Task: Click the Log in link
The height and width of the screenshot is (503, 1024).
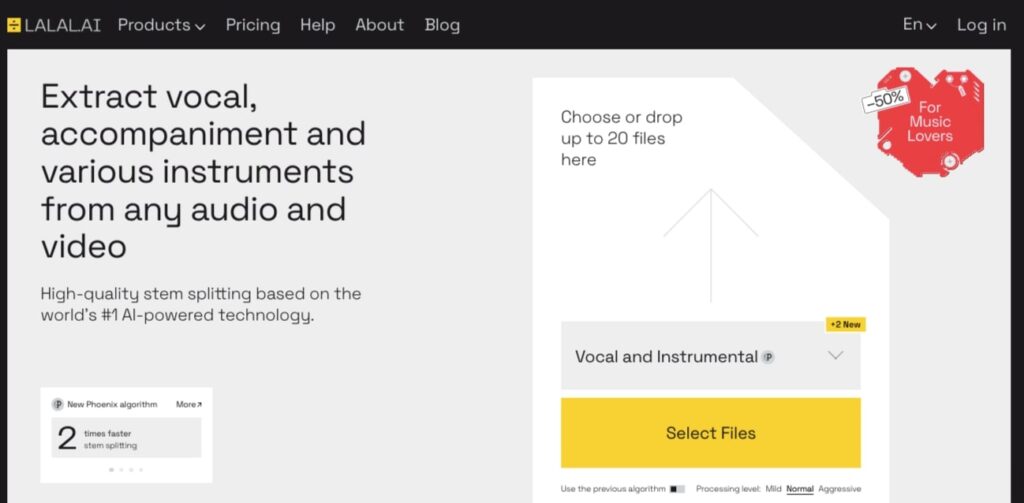Action: pos(982,25)
